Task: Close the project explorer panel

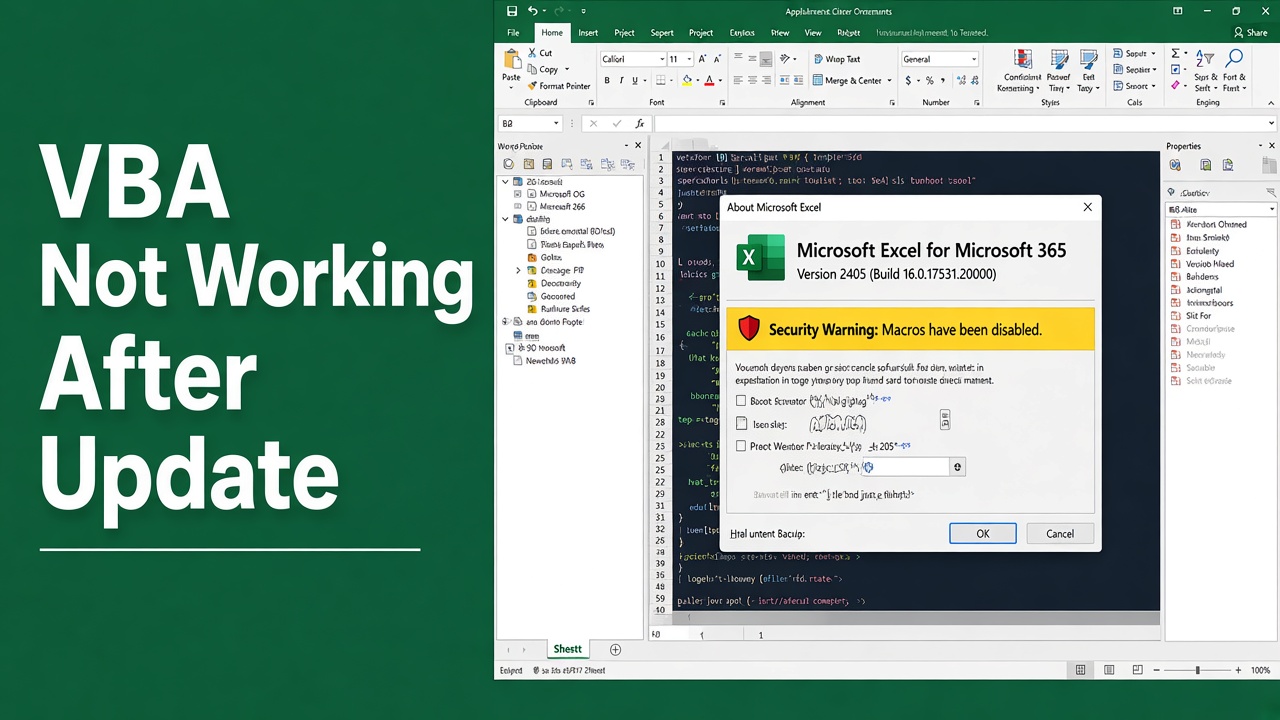Action: (639, 146)
